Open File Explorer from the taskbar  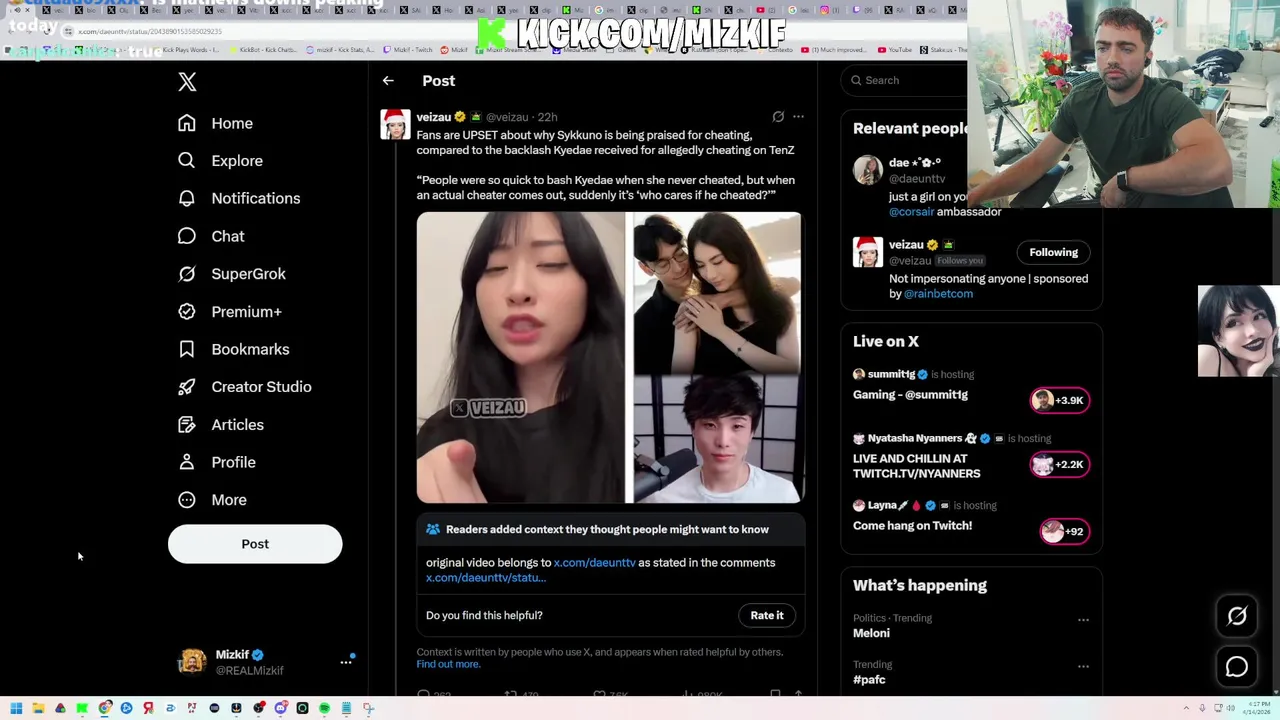(x=38, y=708)
